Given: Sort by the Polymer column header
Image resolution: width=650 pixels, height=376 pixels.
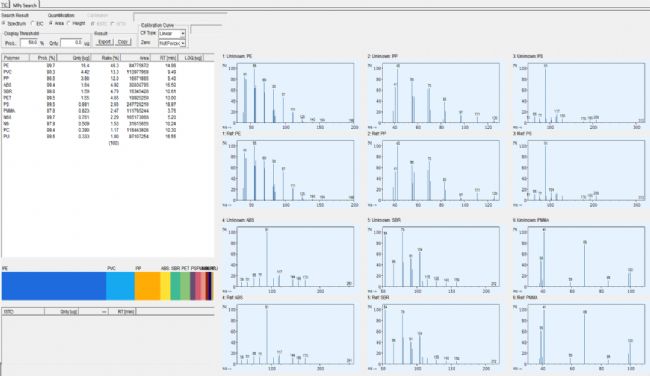Looking at the screenshot, I should coord(16,58).
